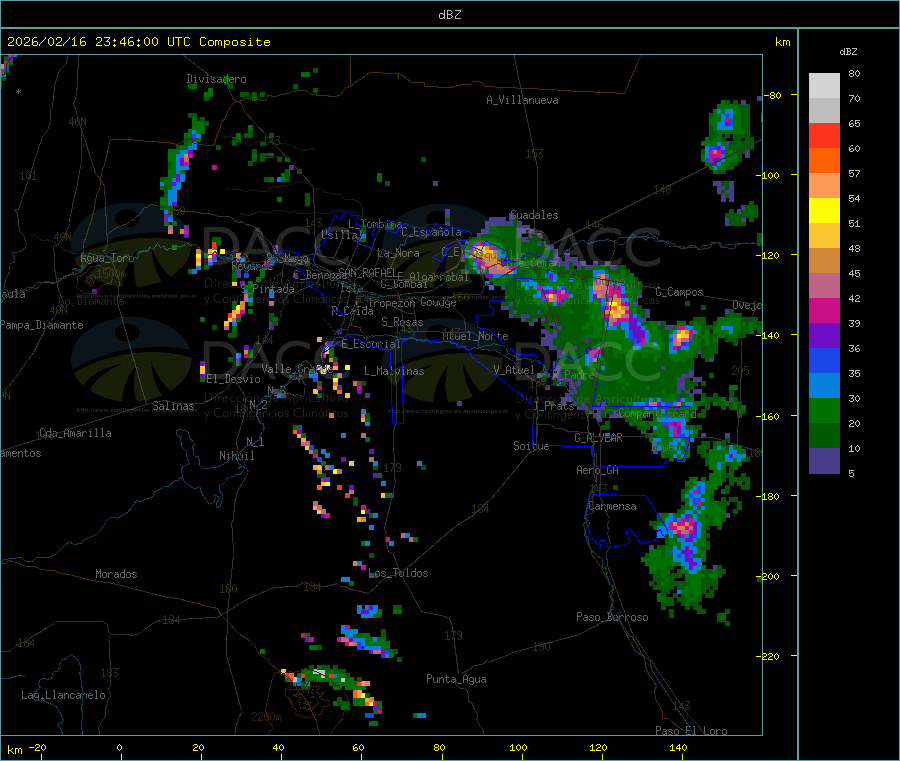
Task: Click the Agua_Toro map label
Action: coord(107,258)
